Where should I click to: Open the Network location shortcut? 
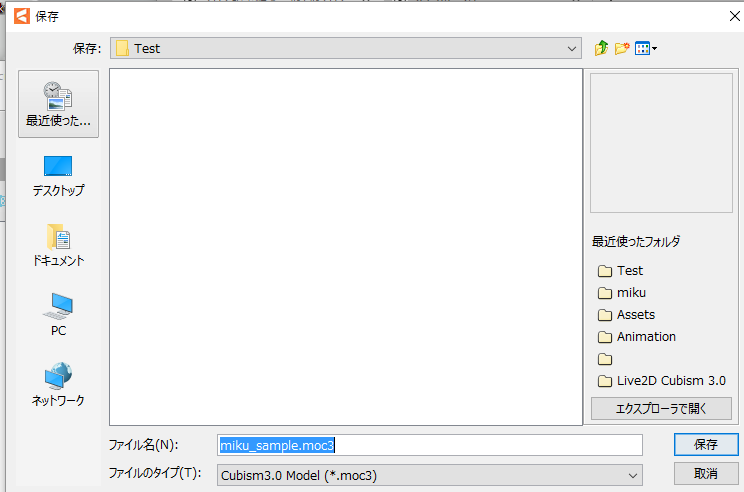pos(58,385)
